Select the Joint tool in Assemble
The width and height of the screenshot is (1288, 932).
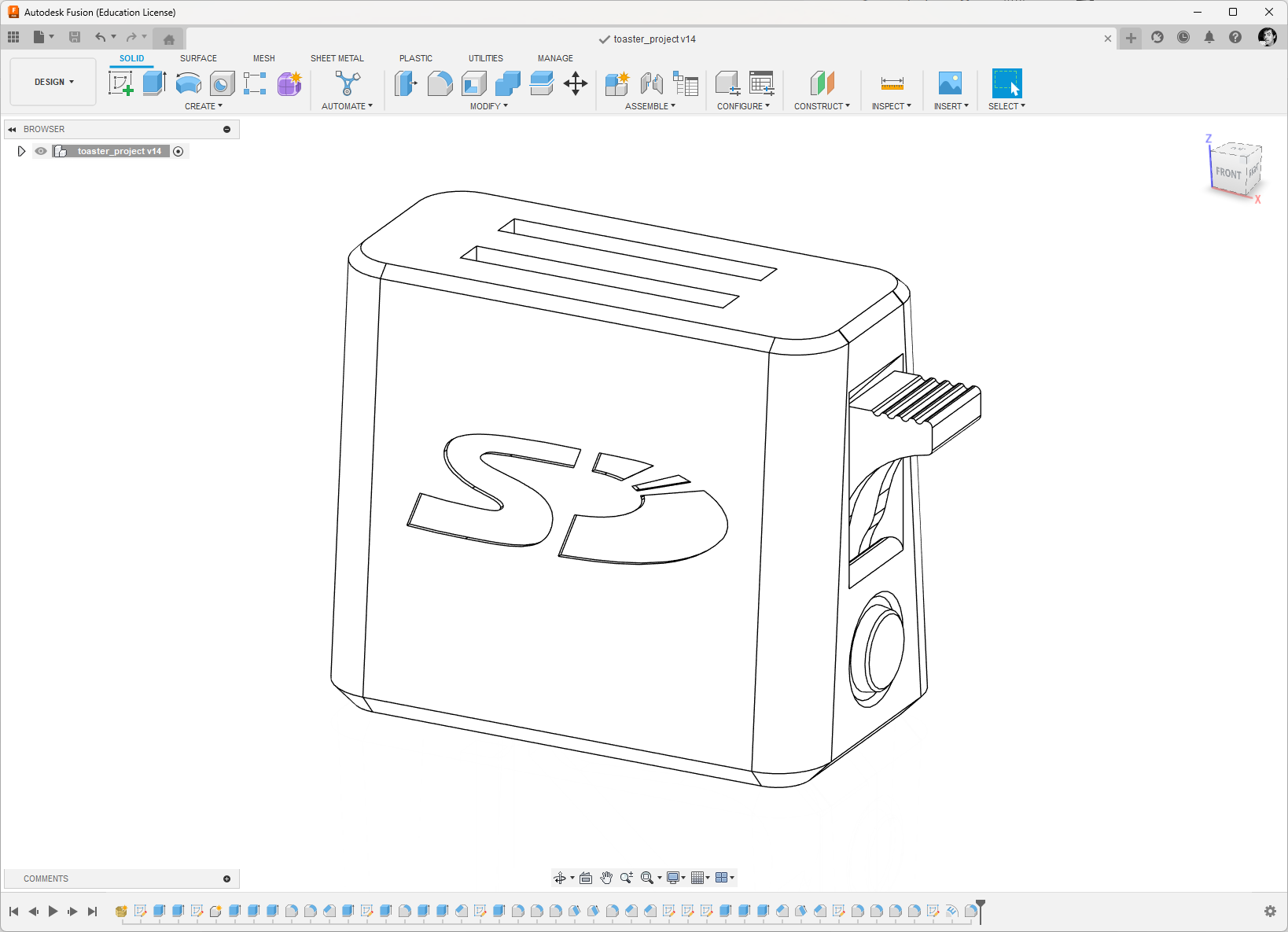click(x=651, y=83)
